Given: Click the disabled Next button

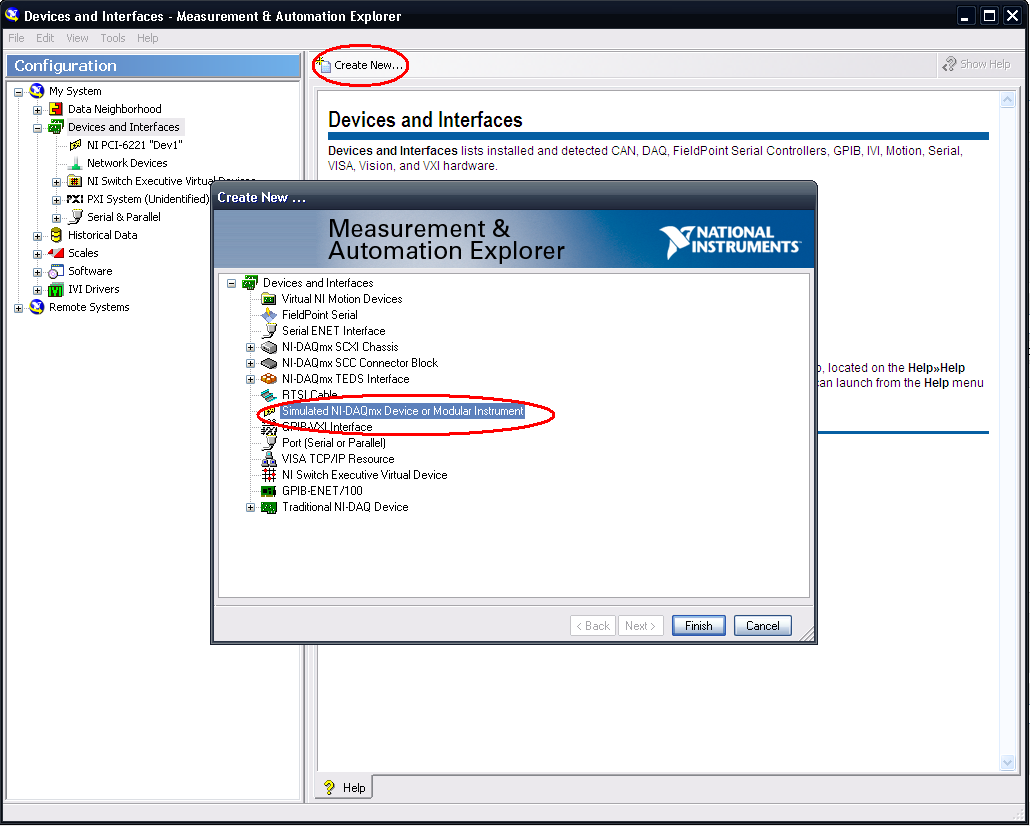Looking at the screenshot, I should (x=640, y=626).
